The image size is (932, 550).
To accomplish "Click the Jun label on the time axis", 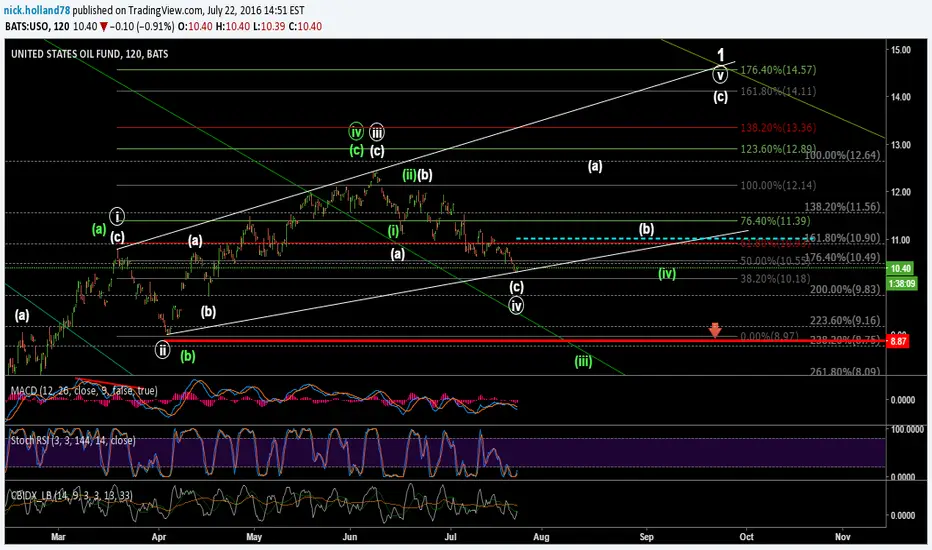I will click(350, 537).
